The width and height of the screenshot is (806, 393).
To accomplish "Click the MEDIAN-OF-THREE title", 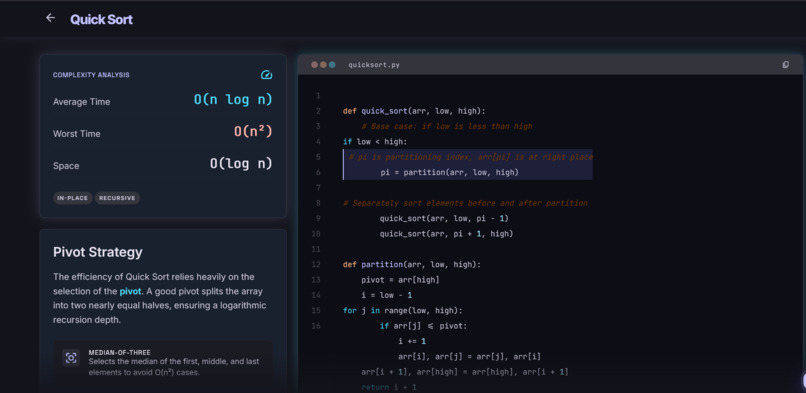I will [x=119, y=352].
